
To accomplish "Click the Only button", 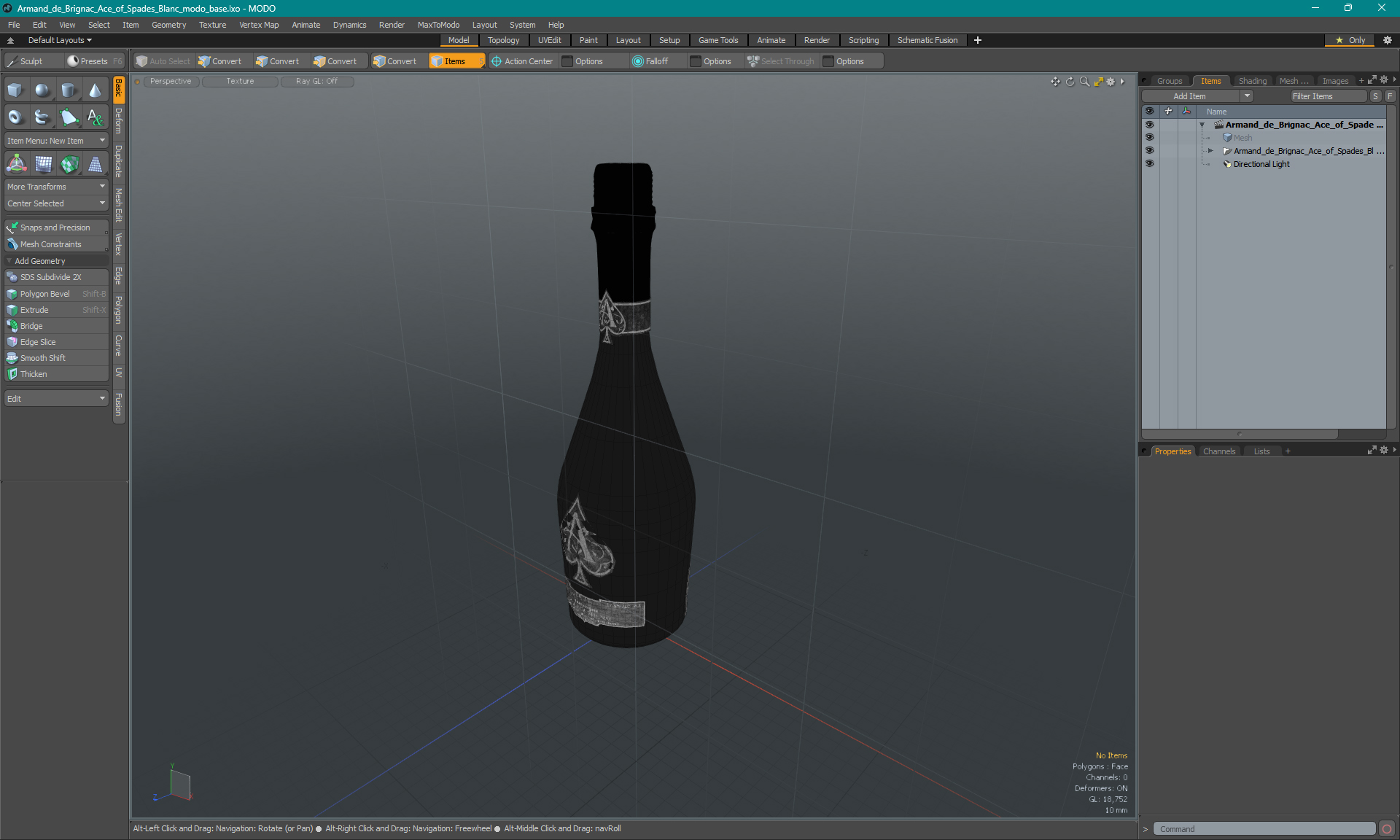I will (1350, 40).
